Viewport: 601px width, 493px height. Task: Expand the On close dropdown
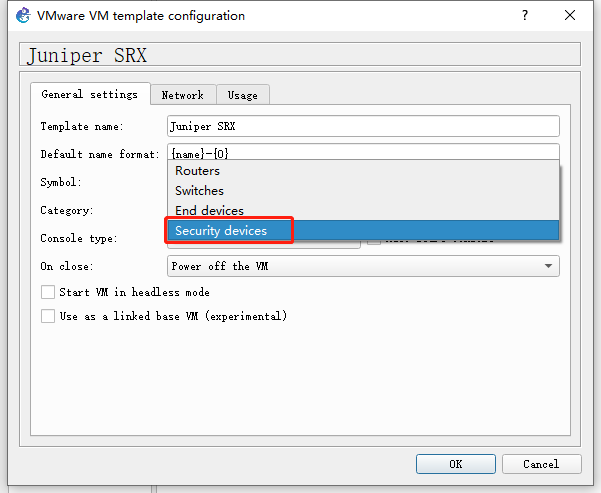pos(363,266)
